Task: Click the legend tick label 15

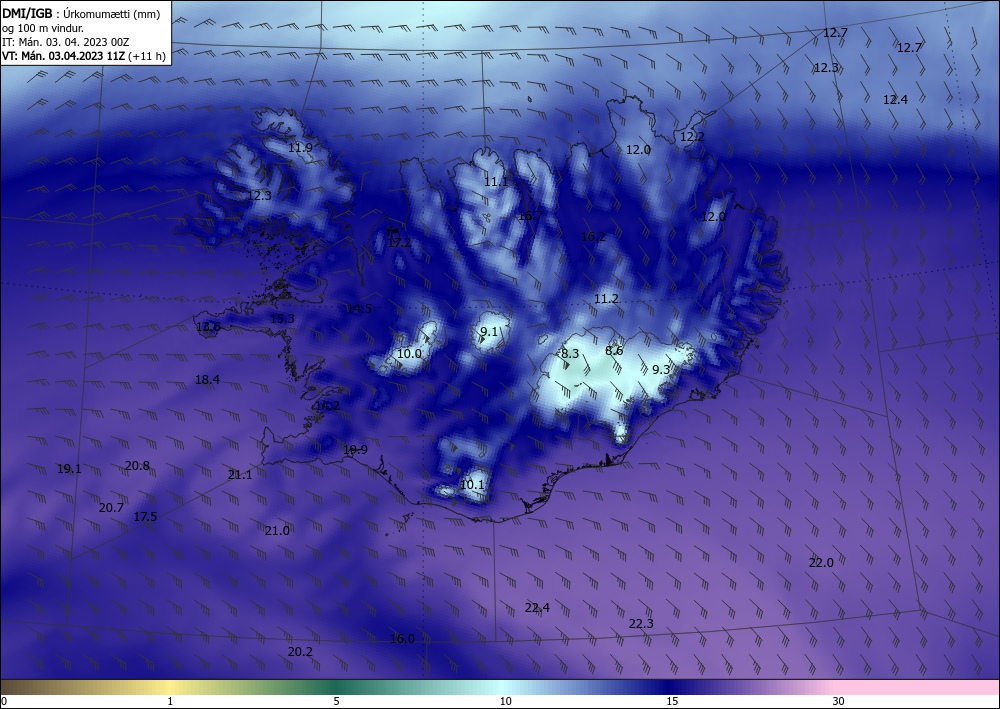Action: click(x=672, y=701)
